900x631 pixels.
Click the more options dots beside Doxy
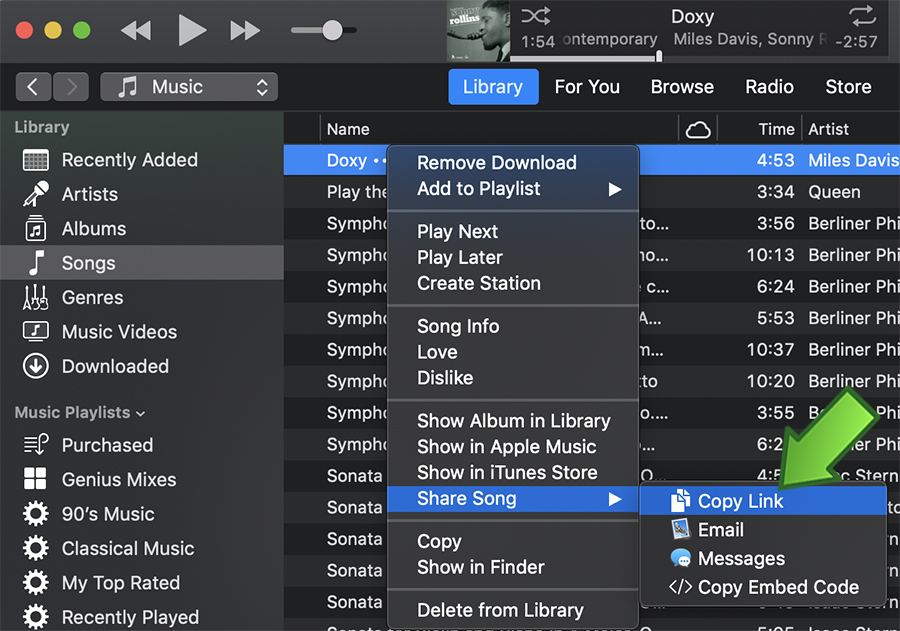(379, 161)
